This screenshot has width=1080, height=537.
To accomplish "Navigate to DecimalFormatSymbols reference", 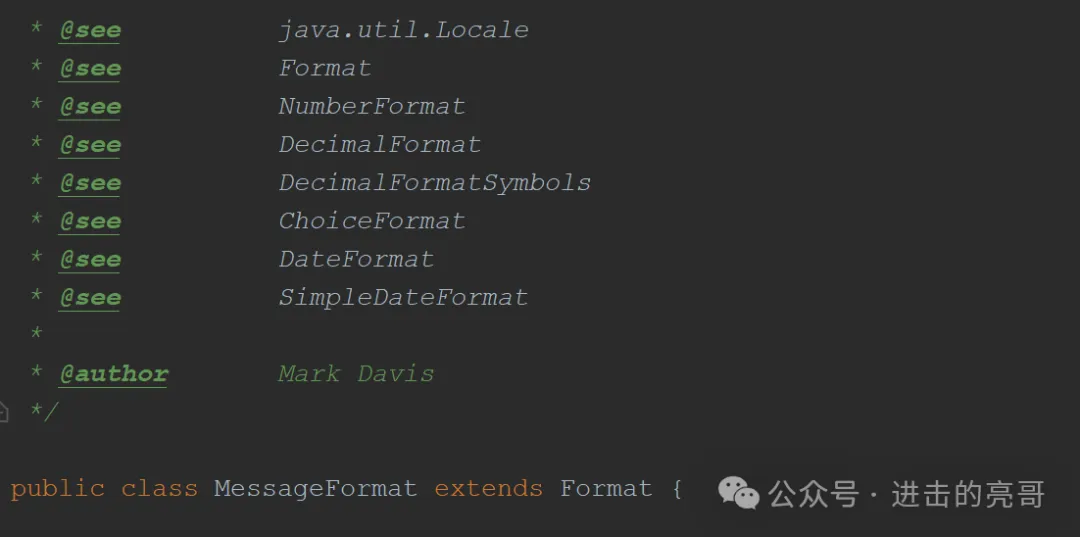I will (435, 183).
